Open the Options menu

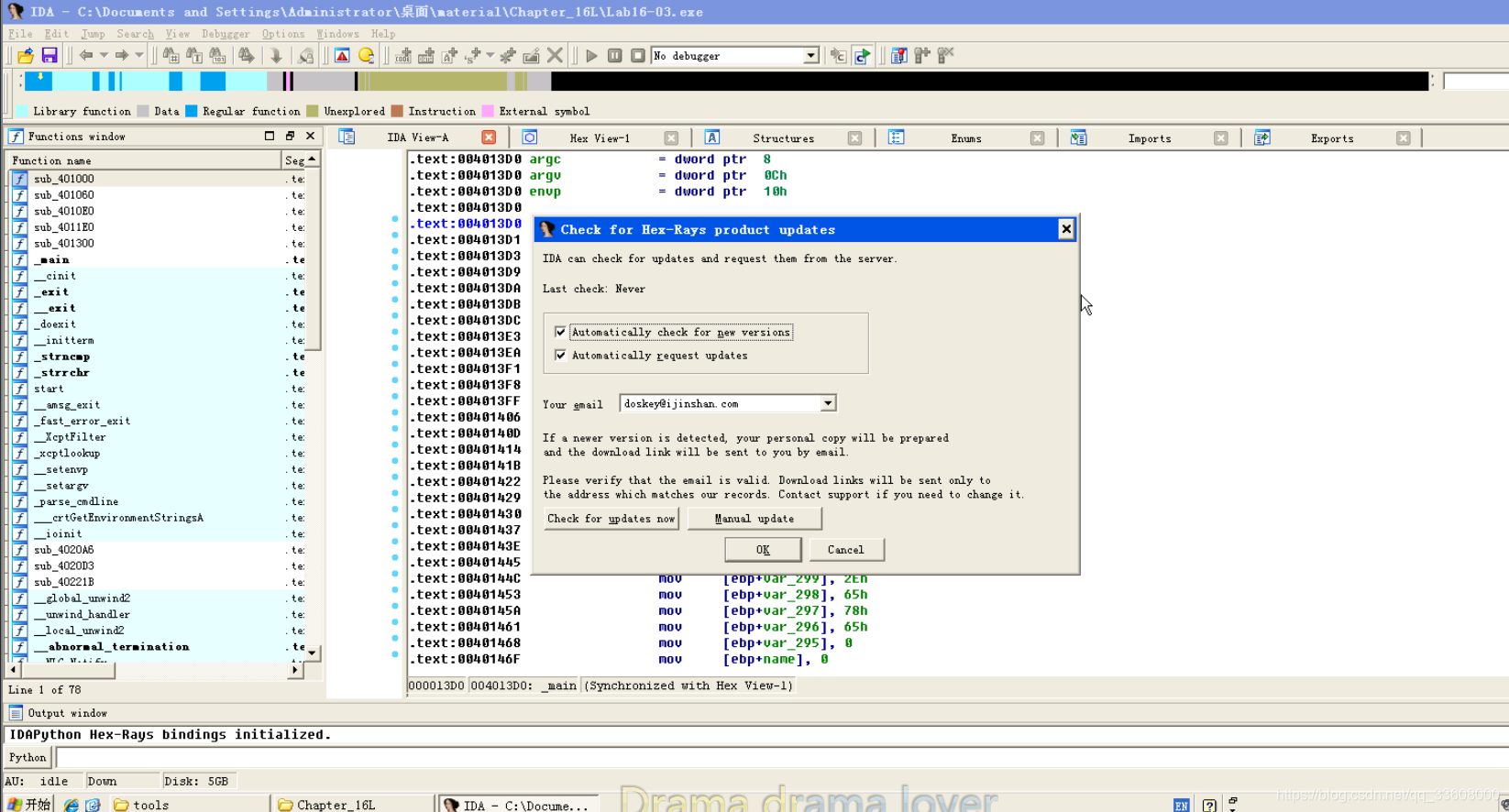coord(283,34)
